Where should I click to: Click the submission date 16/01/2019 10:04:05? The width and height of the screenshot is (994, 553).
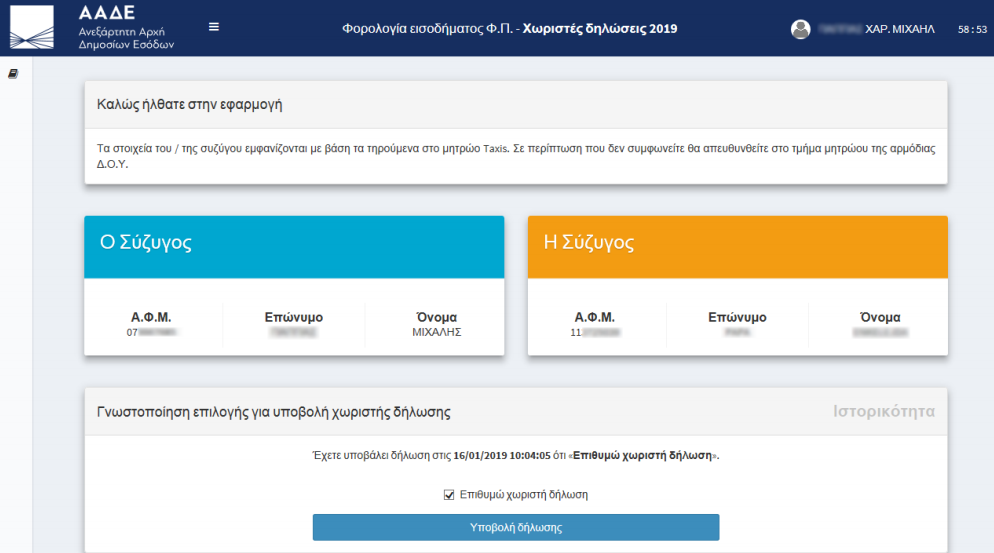[502, 455]
